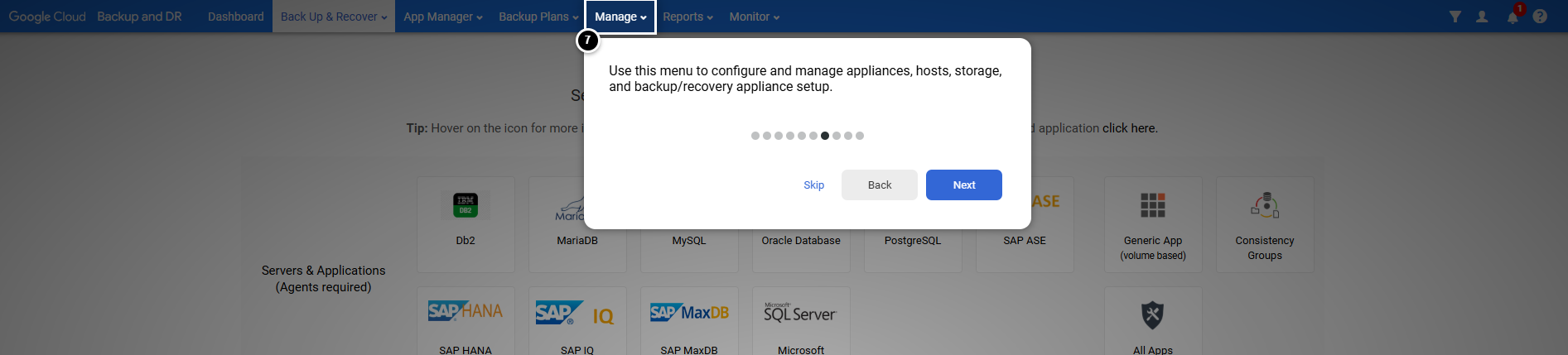
Task: Expand the Manage dropdown menu
Action: pos(620,17)
